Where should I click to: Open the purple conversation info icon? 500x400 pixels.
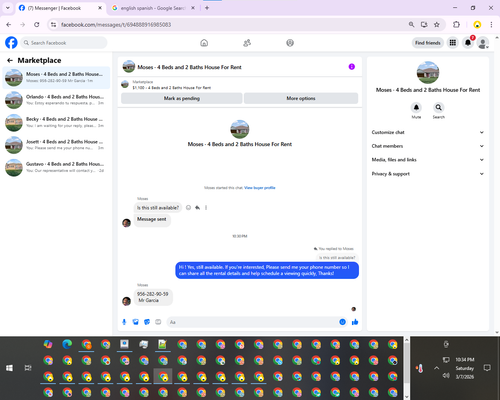tap(352, 67)
